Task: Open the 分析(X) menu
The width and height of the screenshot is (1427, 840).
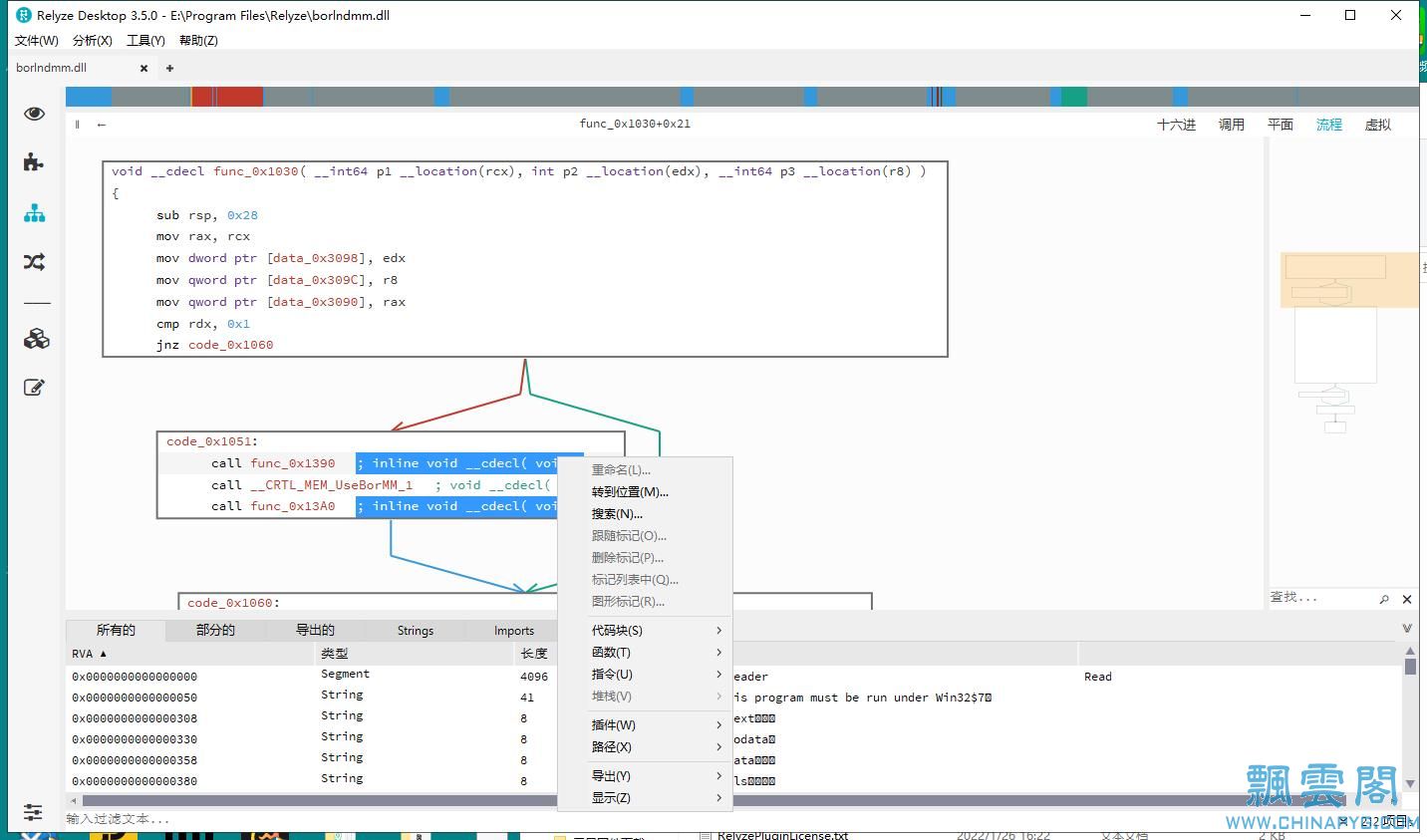Action: pos(93,41)
